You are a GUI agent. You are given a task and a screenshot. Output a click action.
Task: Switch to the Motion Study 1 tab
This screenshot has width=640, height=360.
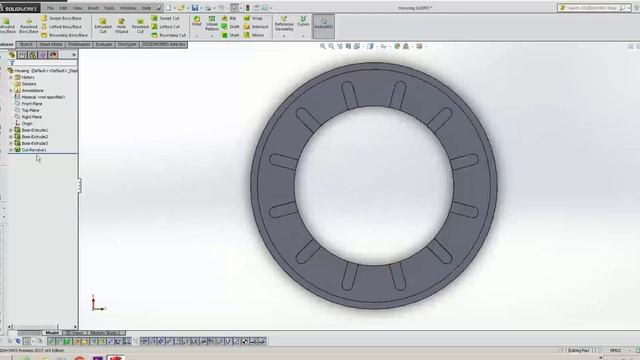click(x=105, y=333)
